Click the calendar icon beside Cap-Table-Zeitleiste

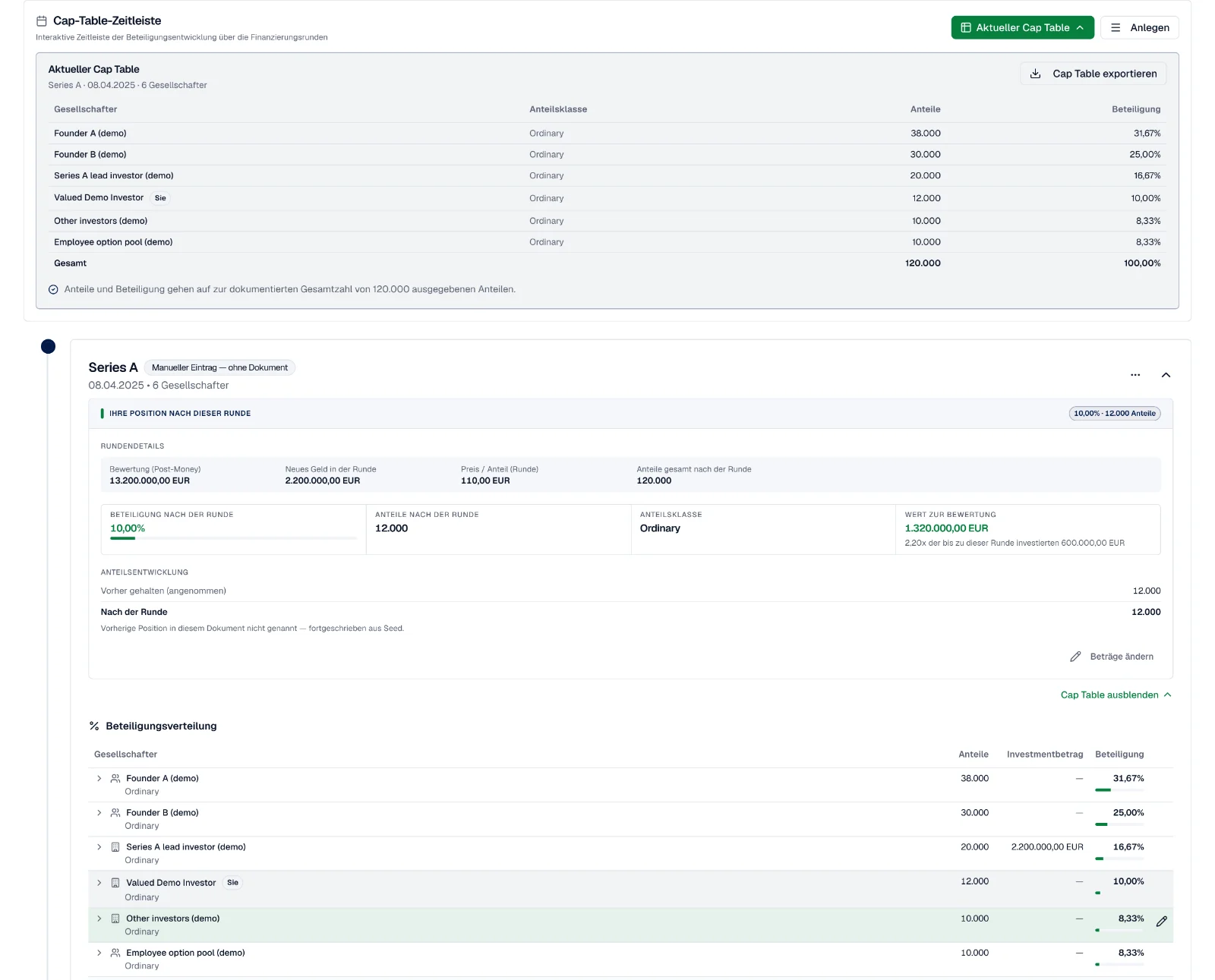click(x=42, y=21)
